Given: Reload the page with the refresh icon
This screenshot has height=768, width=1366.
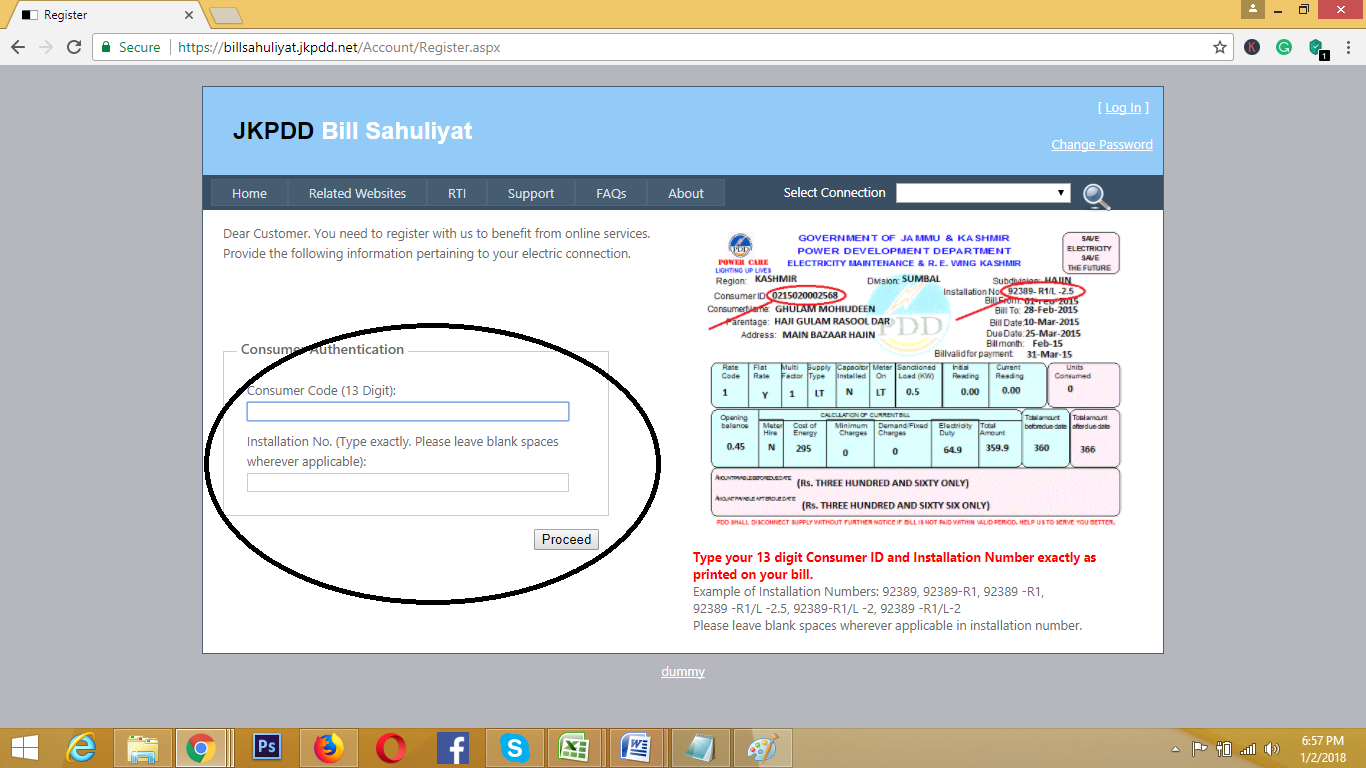Looking at the screenshot, I should [x=74, y=47].
